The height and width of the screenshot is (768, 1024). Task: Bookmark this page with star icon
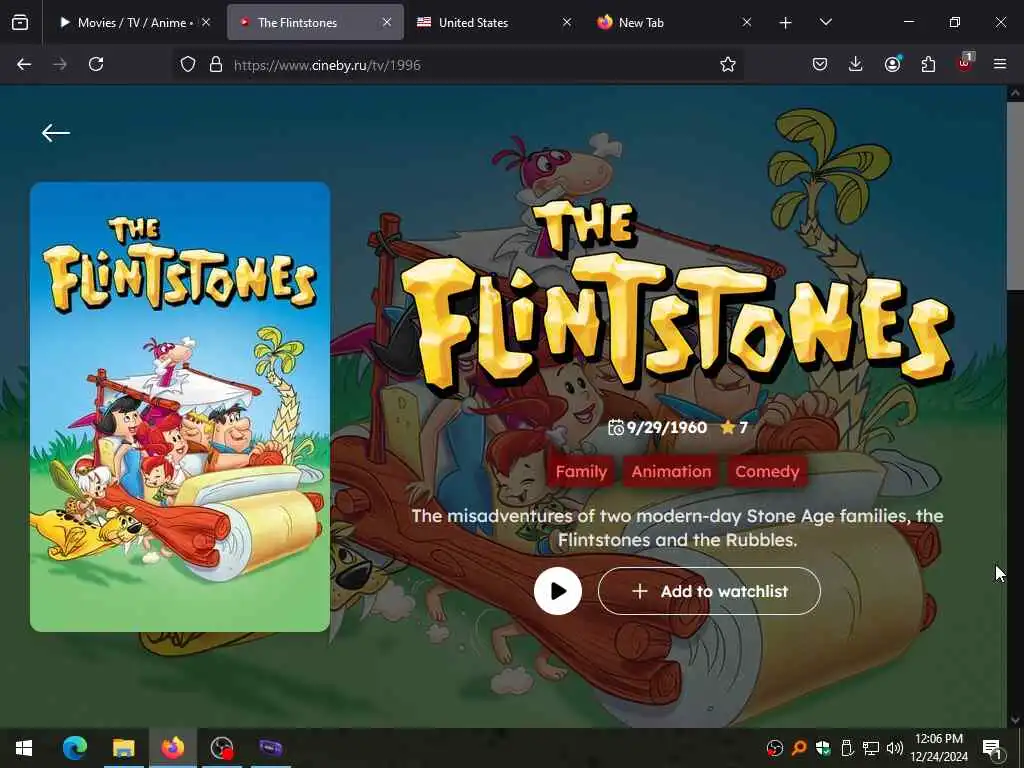pyautogui.click(x=728, y=65)
